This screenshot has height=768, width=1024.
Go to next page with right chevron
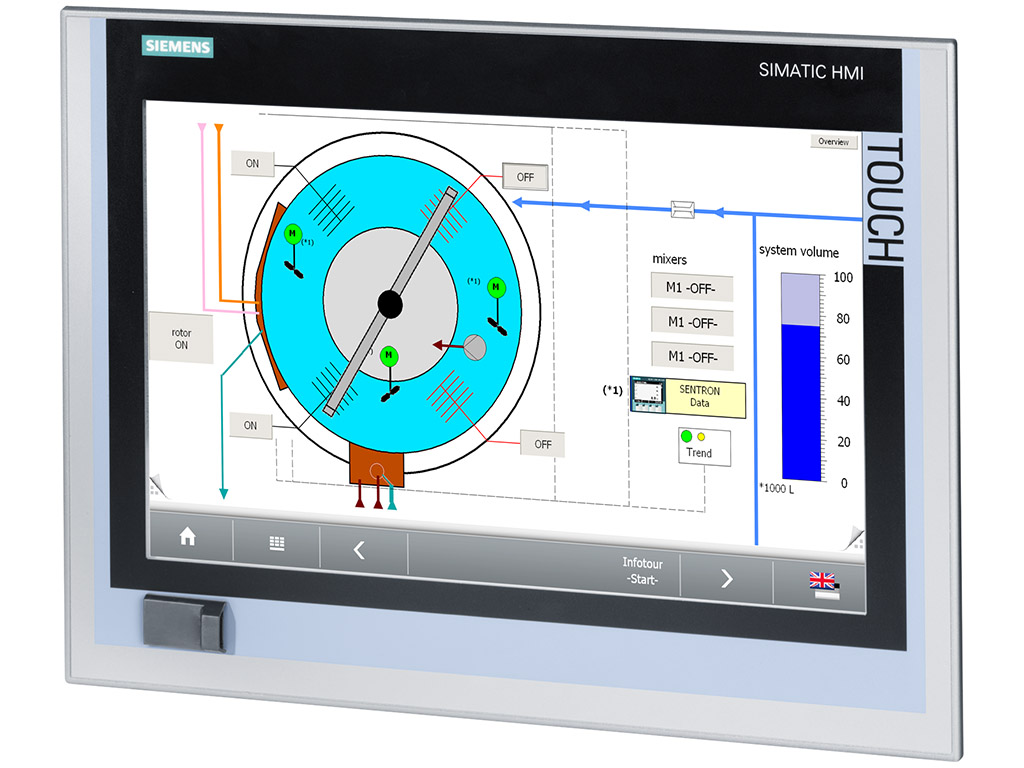pyautogui.click(x=727, y=578)
